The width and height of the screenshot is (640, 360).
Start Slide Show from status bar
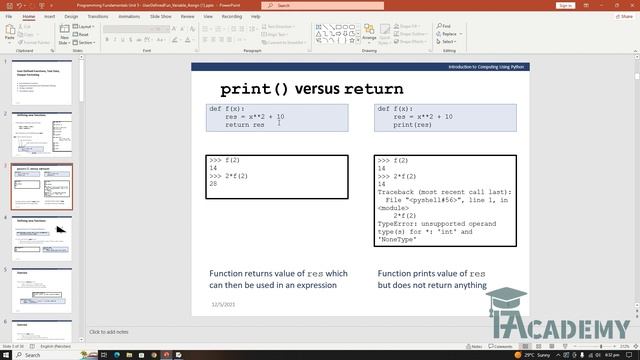point(565,347)
